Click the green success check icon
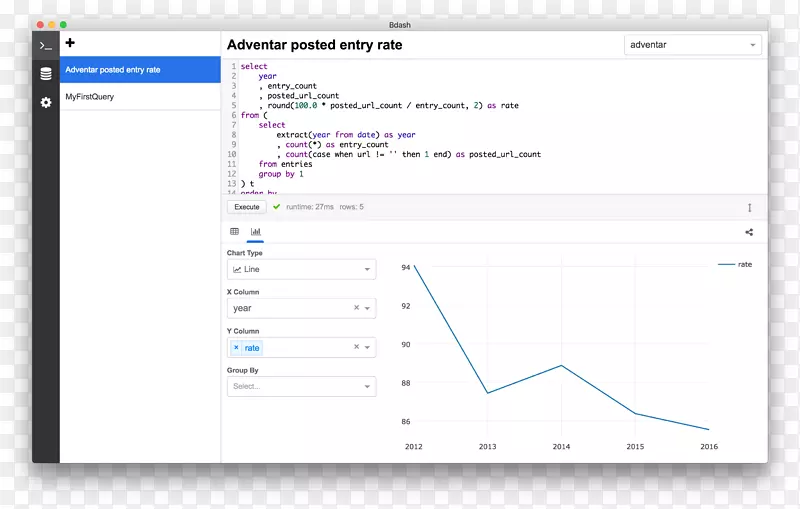 (x=277, y=207)
